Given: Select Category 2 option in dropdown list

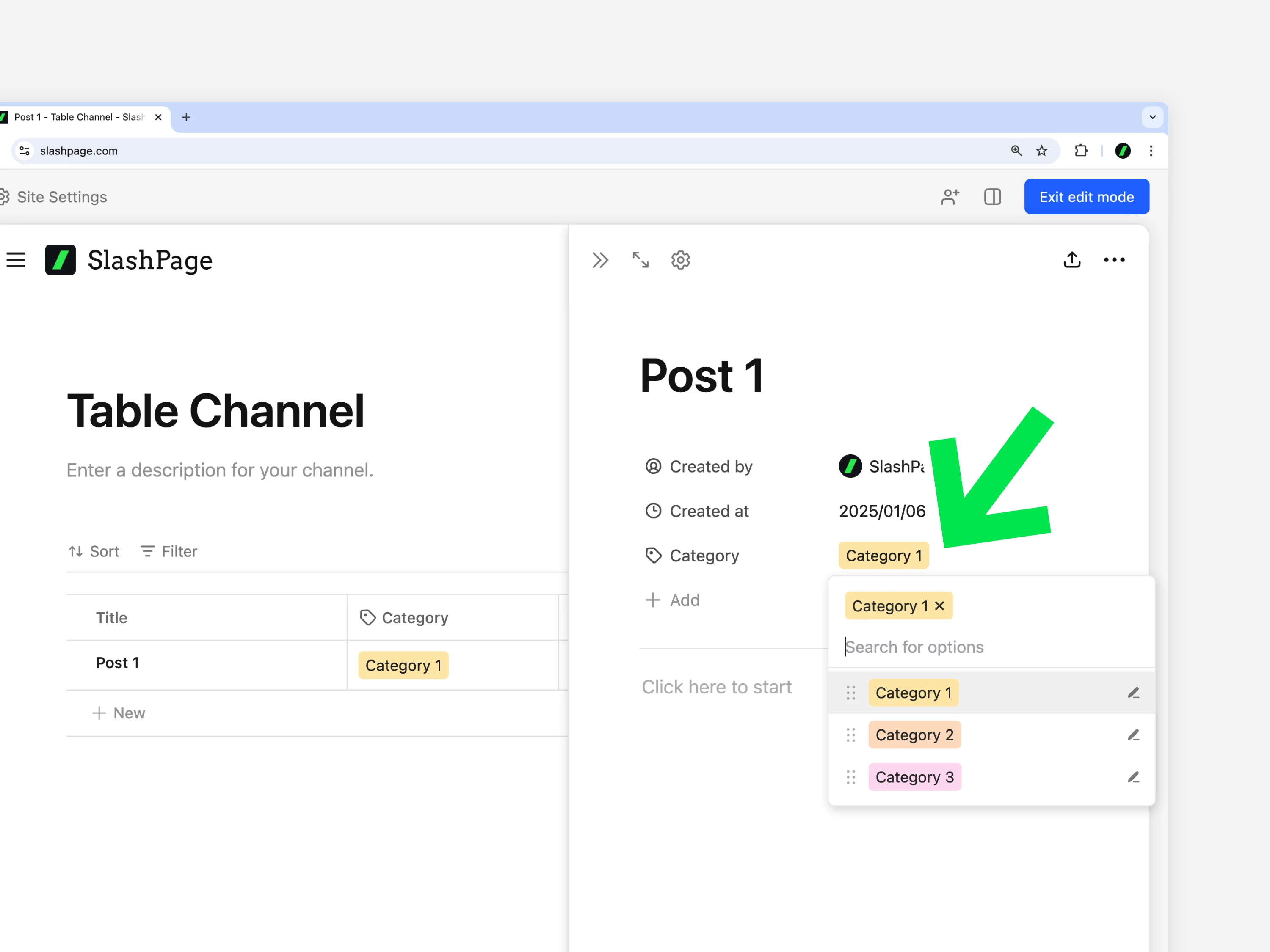Looking at the screenshot, I should (914, 735).
